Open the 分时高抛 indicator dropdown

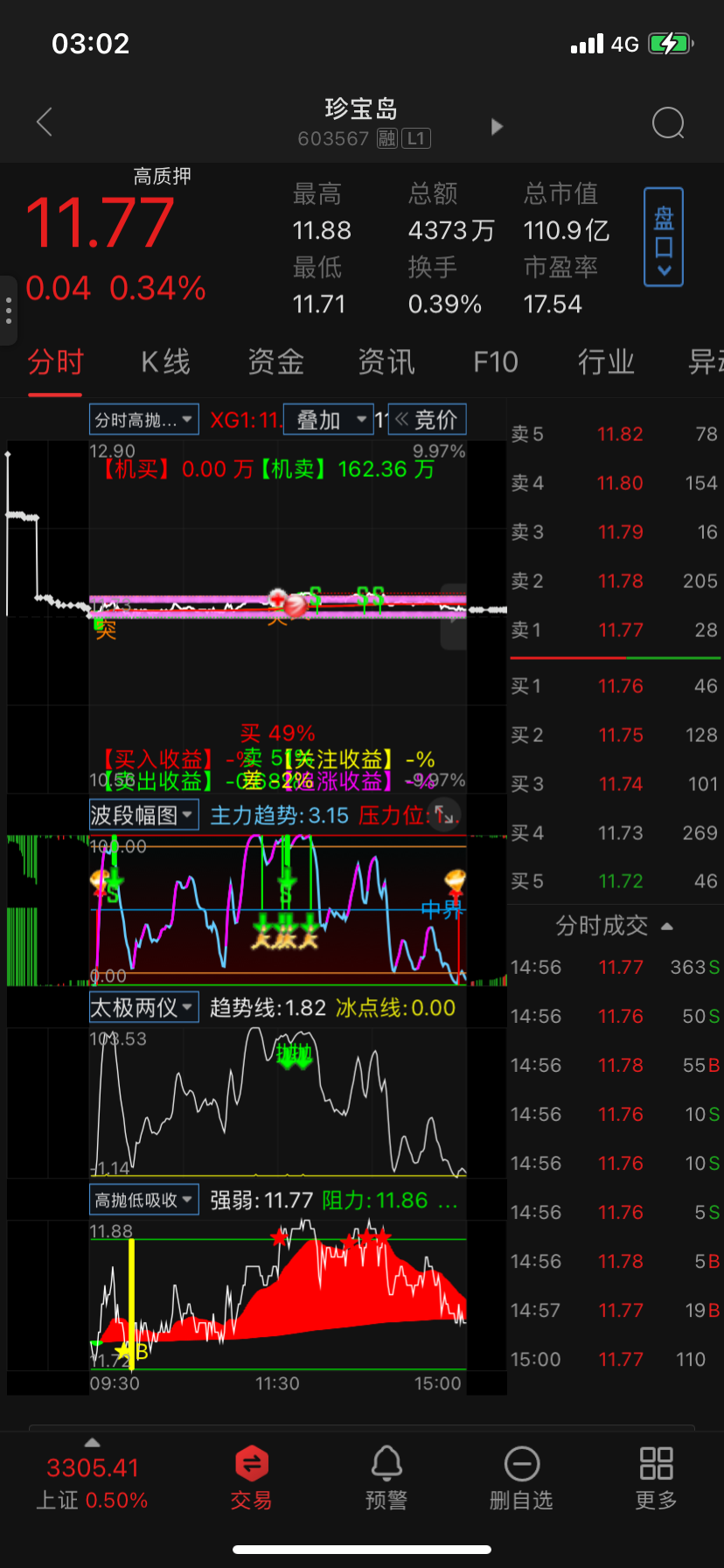point(143,420)
